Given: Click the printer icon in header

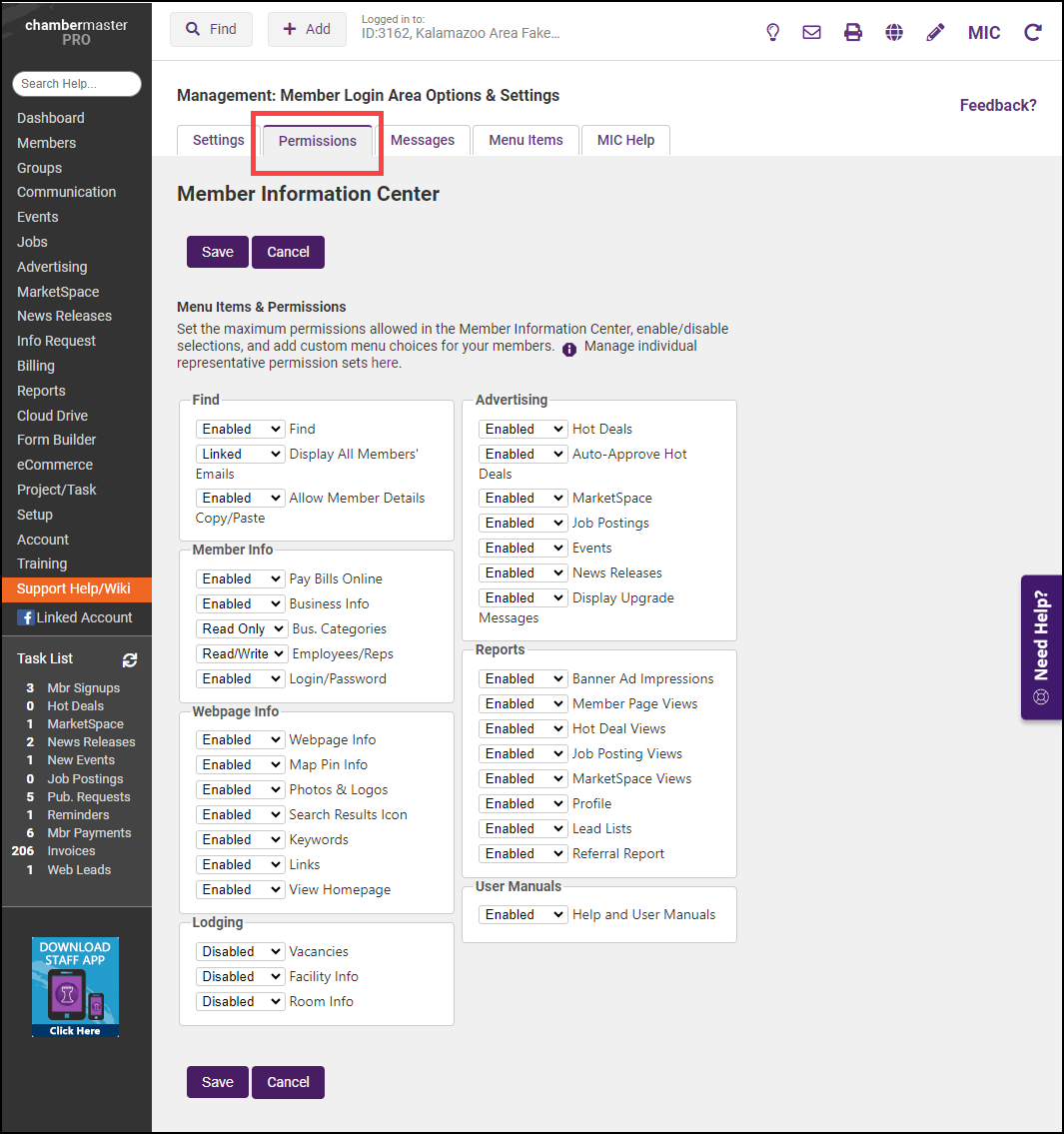Looking at the screenshot, I should (852, 32).
